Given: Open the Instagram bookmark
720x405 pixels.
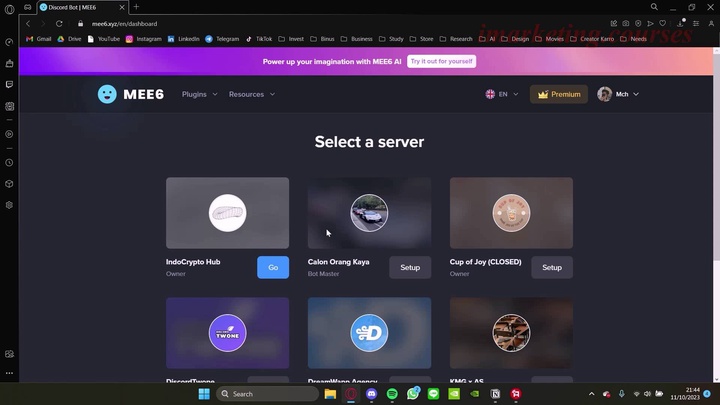Looking at the screenshot, I should tap(143, 39).
